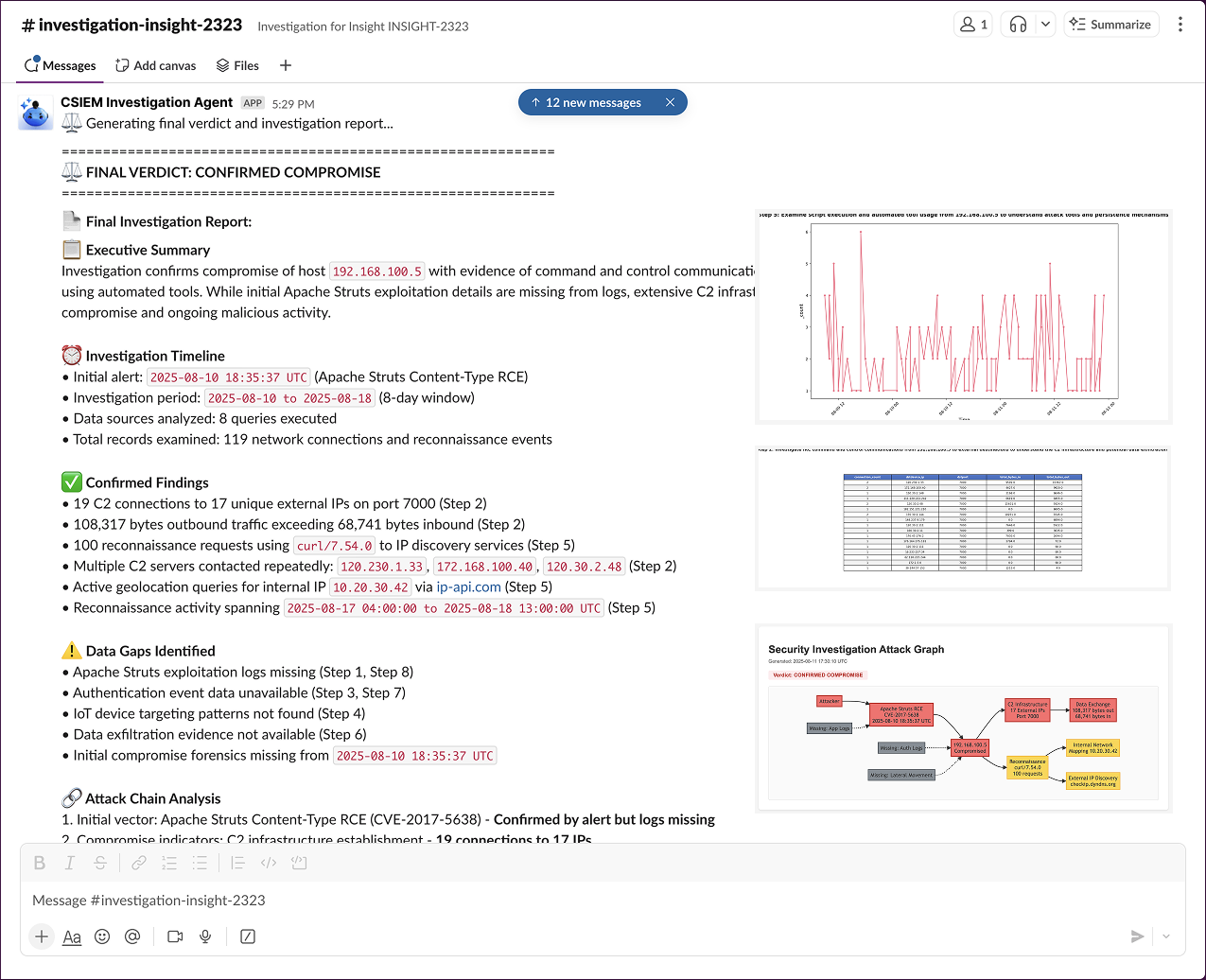The image size is (1206, 980).
Task: Insert a bulleted list
Action: [x=200, y=863]
